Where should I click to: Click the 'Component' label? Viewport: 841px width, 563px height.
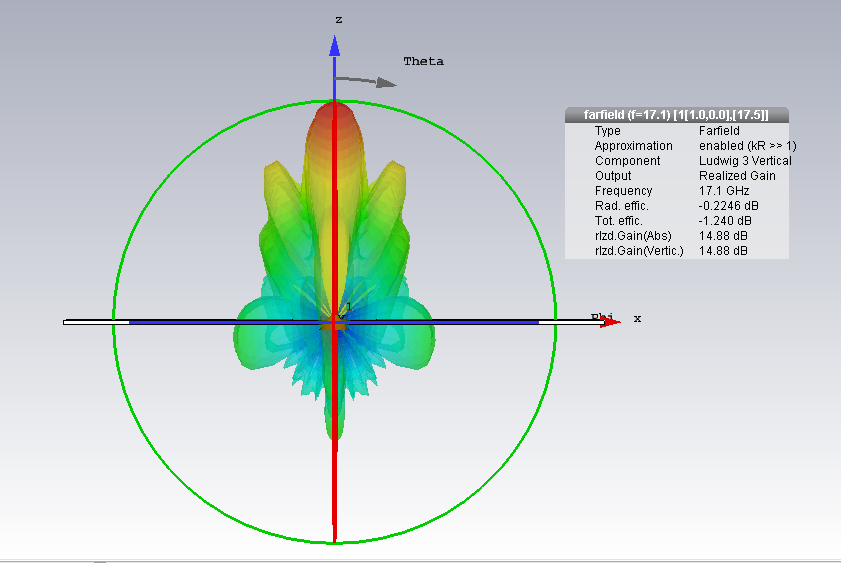pos(628,161)
